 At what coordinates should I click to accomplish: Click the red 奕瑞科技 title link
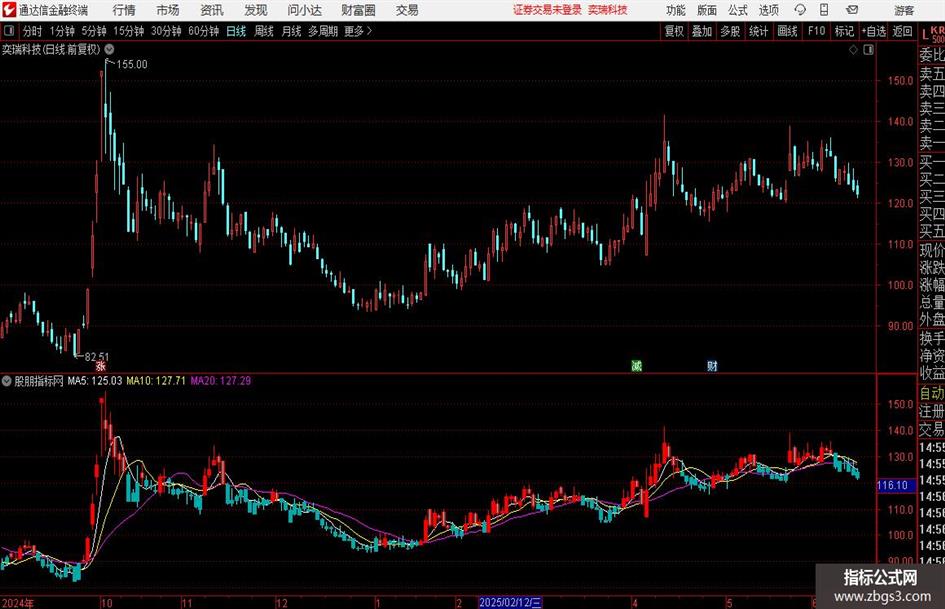[608, 10]
